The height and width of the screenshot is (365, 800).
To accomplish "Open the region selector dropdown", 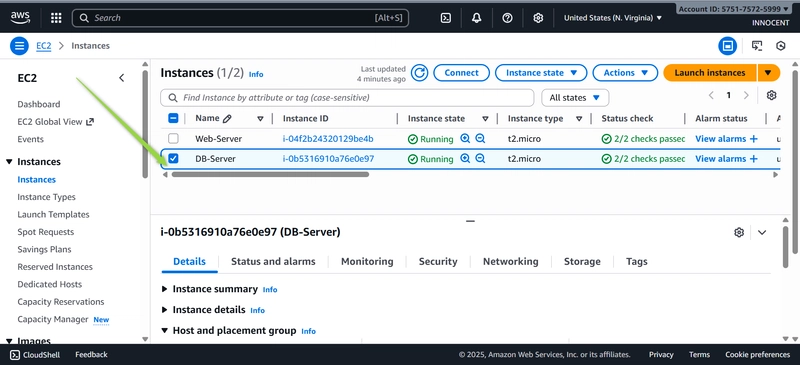I will point(613,18).
